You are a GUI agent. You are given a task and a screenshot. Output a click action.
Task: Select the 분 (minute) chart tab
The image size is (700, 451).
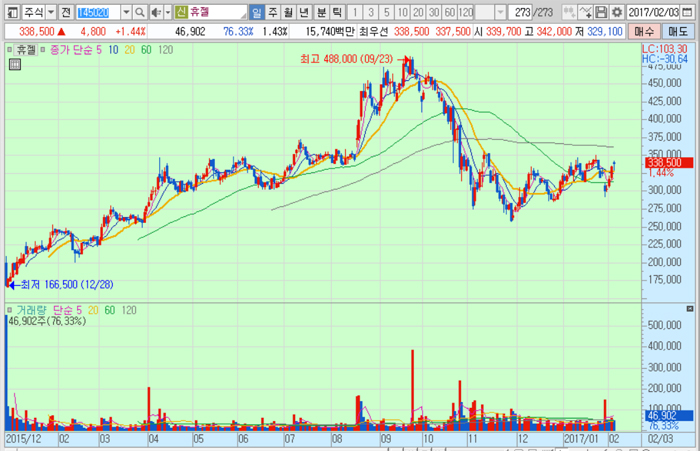pyautogui.click(x=321, y=13)
